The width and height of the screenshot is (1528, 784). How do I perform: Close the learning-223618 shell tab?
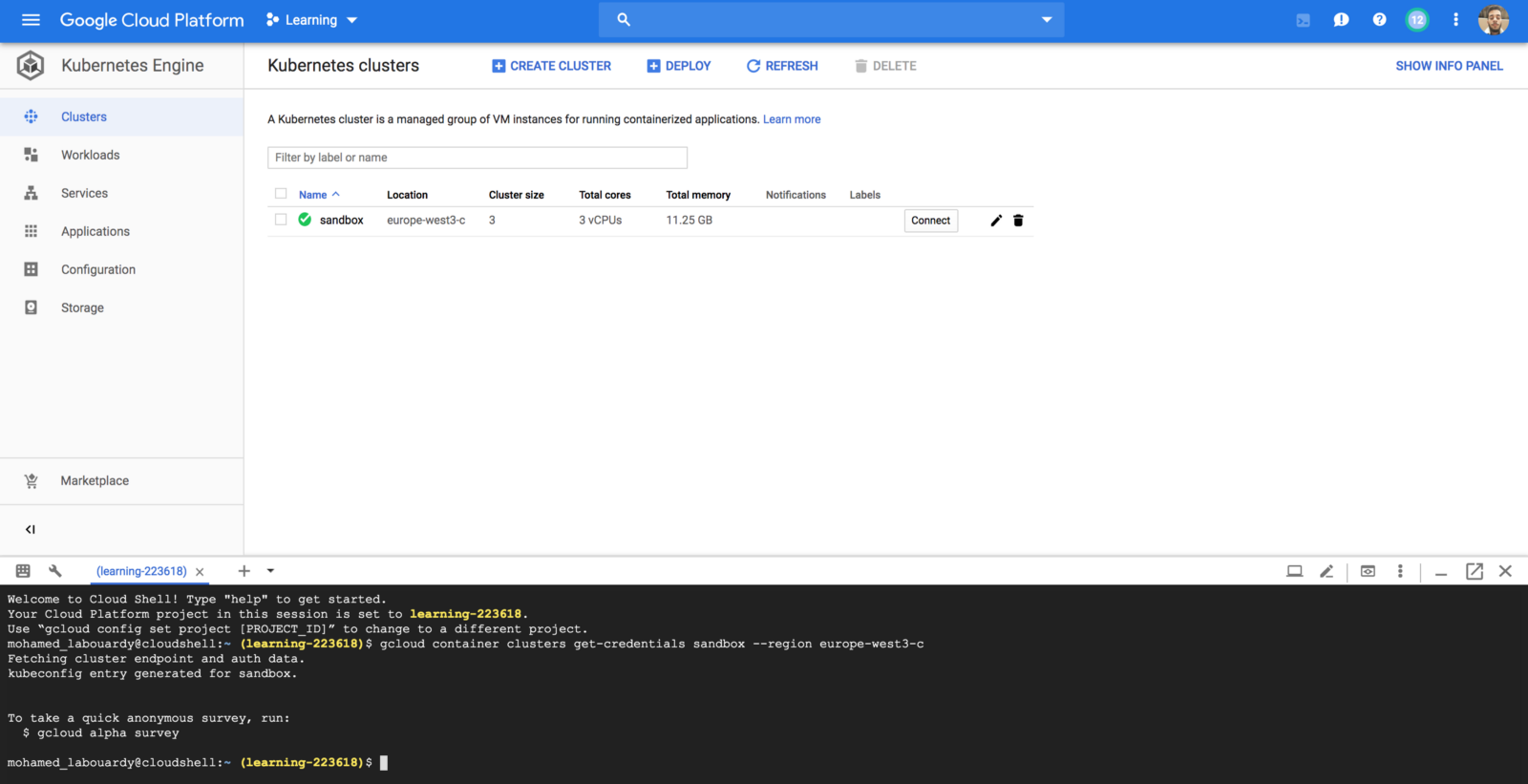pos(200,572)
